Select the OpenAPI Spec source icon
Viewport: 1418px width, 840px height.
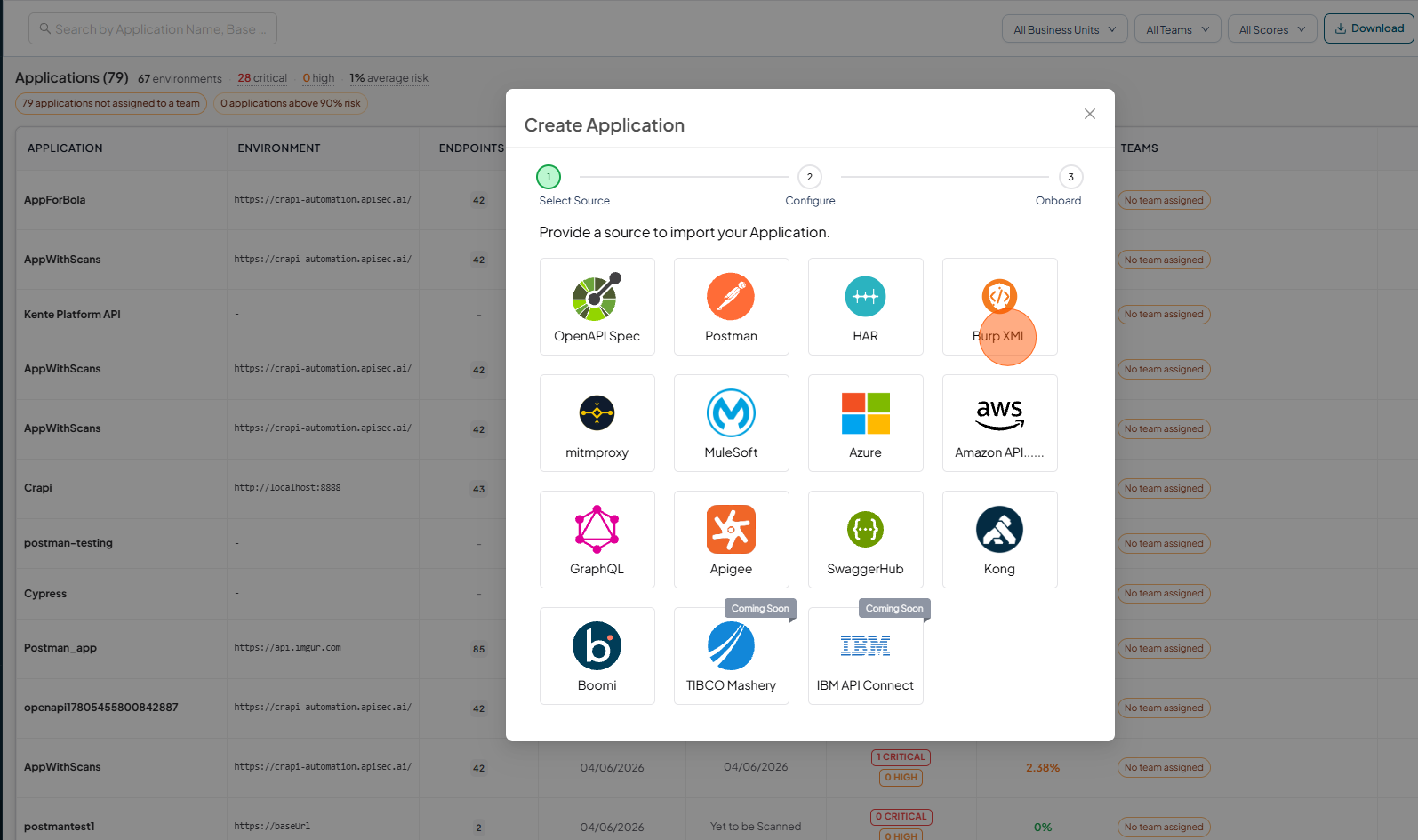pyautogui.click(x=597, y=297)
